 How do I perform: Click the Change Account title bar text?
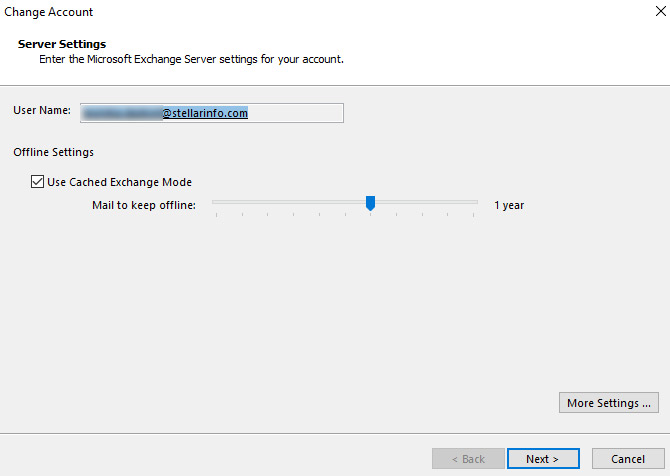49,12
